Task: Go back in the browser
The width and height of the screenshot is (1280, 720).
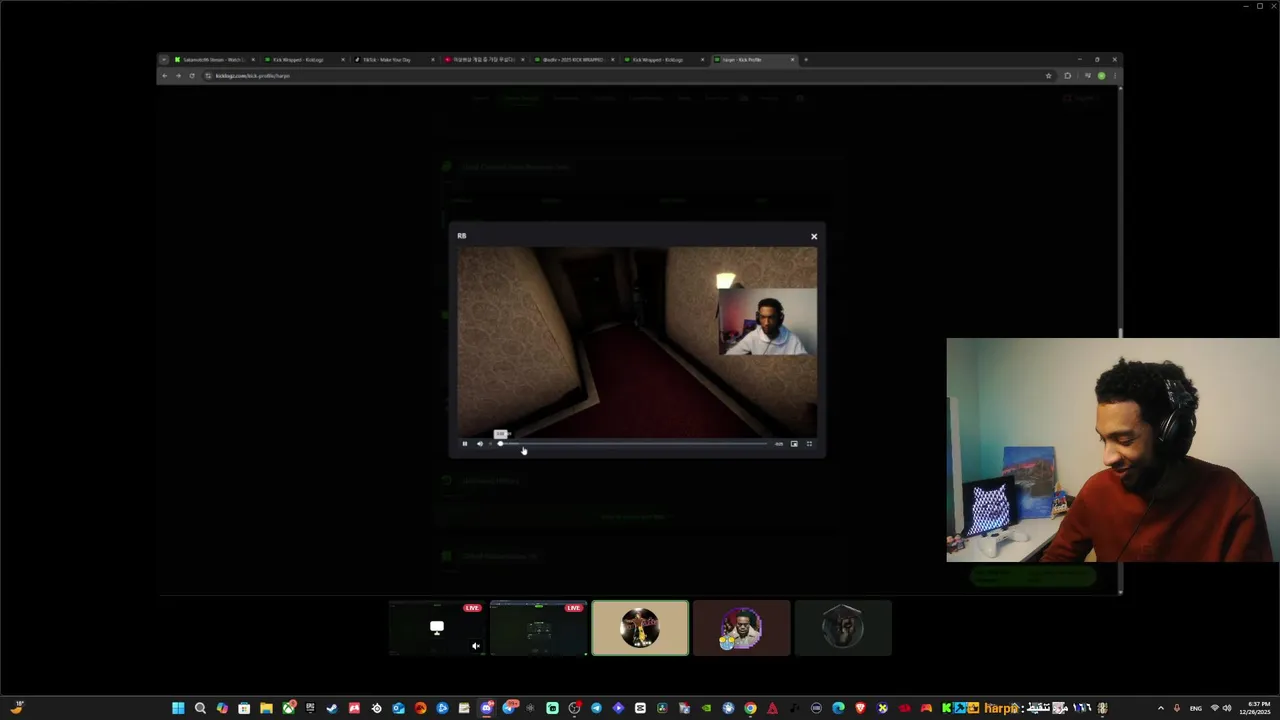Action: (x=165, y=76)
